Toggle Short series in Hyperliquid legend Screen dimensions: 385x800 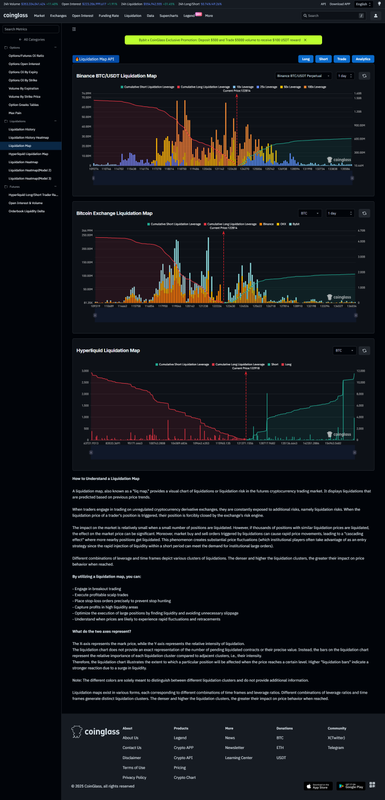click(x=273, y=364)
